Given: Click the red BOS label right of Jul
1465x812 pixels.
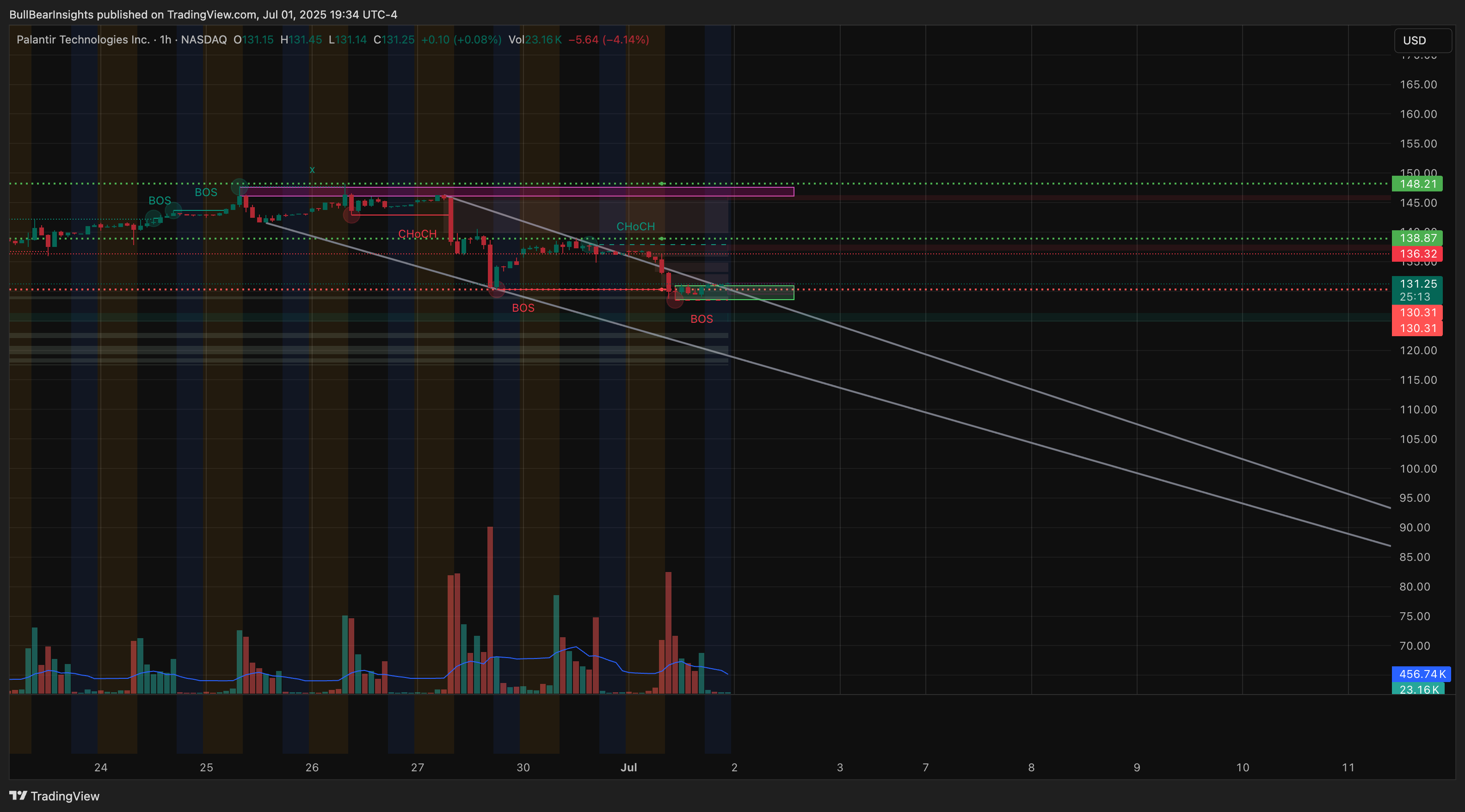Looking at the screenshot, I should [702, 320].
